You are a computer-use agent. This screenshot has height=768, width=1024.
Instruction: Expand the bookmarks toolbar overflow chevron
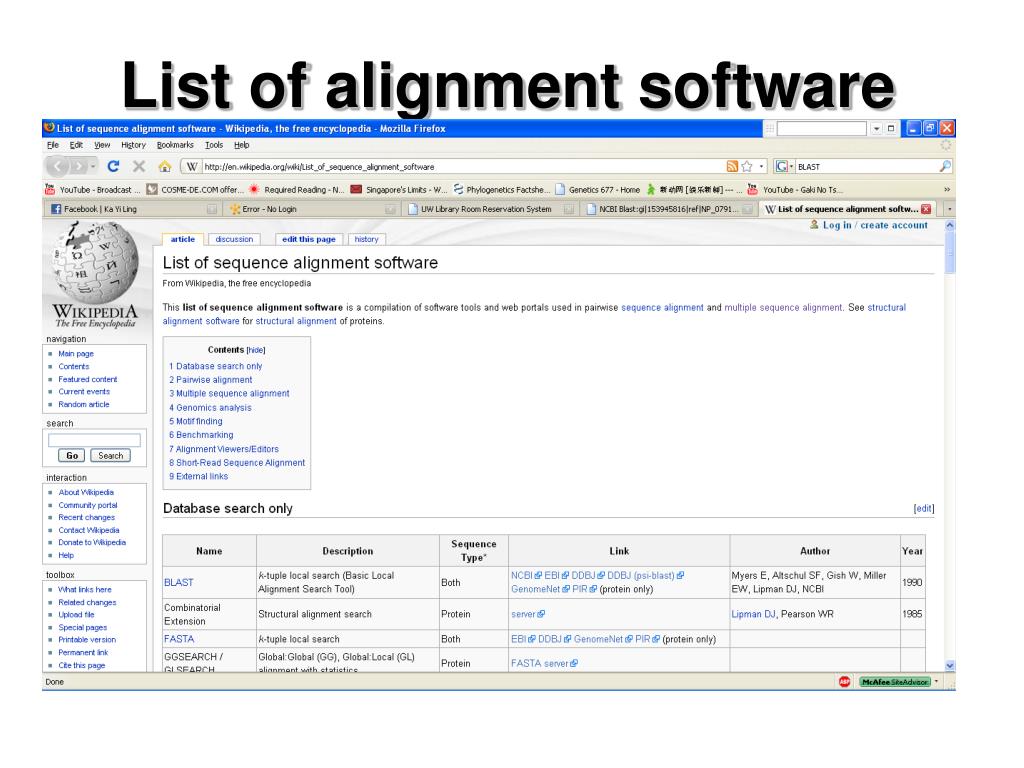(946, 189)
